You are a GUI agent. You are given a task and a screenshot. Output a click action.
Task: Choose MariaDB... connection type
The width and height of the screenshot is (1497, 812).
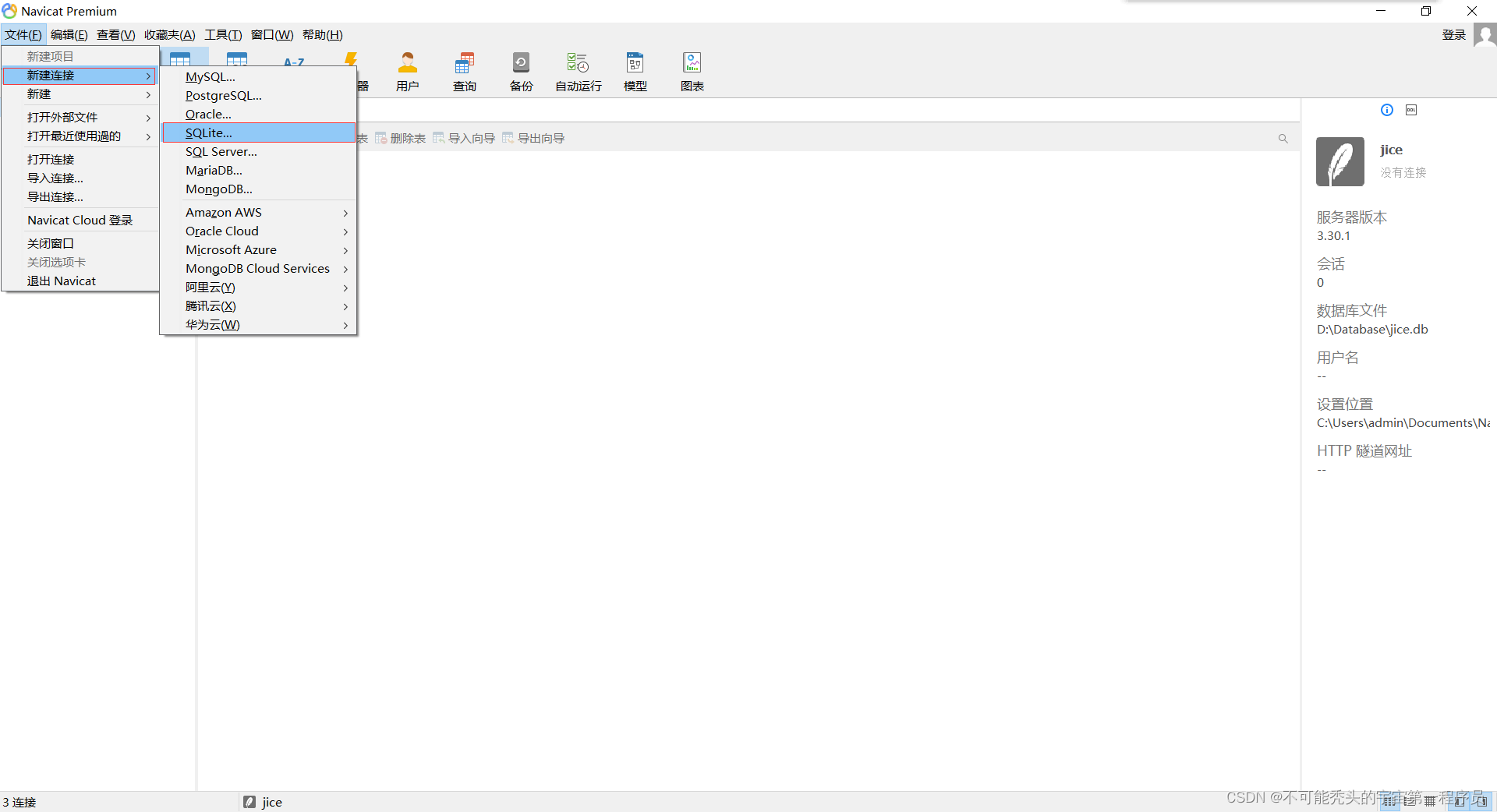tap(258, 171)
